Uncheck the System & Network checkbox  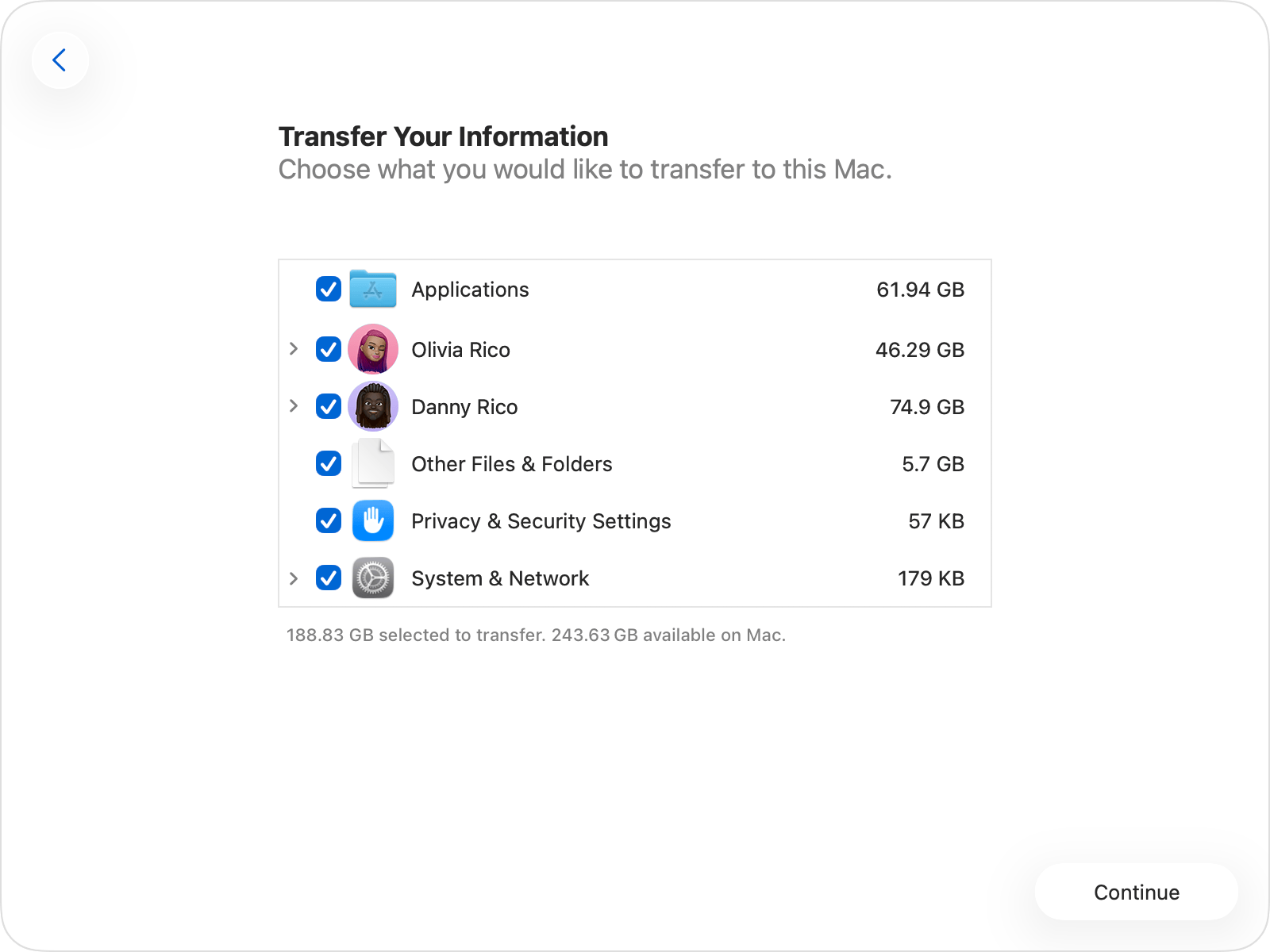(x=328, y=578)
